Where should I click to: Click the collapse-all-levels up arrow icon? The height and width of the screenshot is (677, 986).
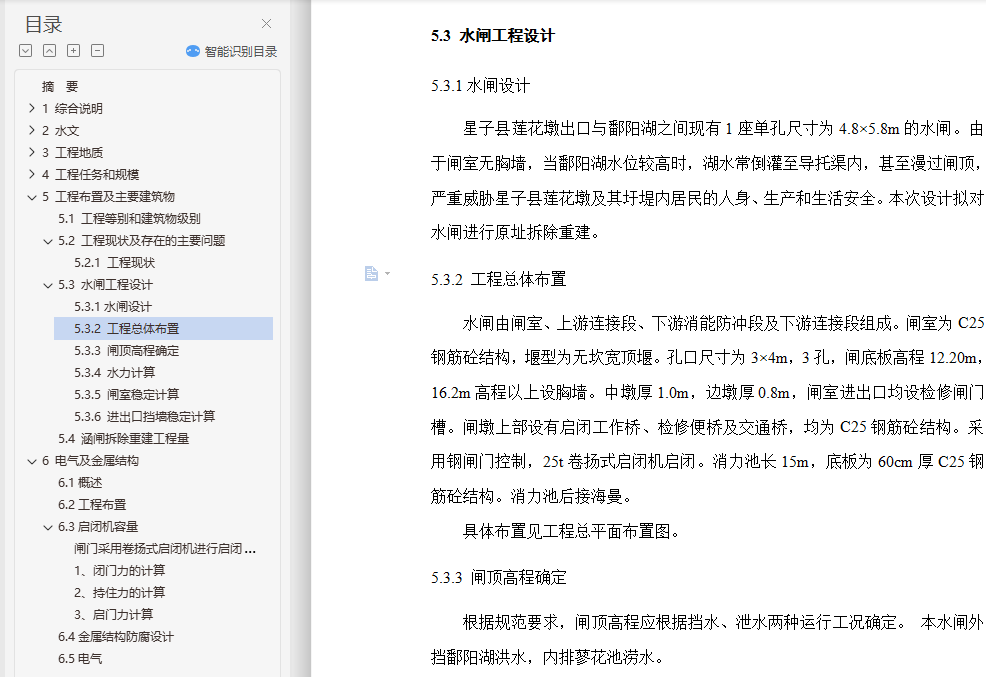50,51
